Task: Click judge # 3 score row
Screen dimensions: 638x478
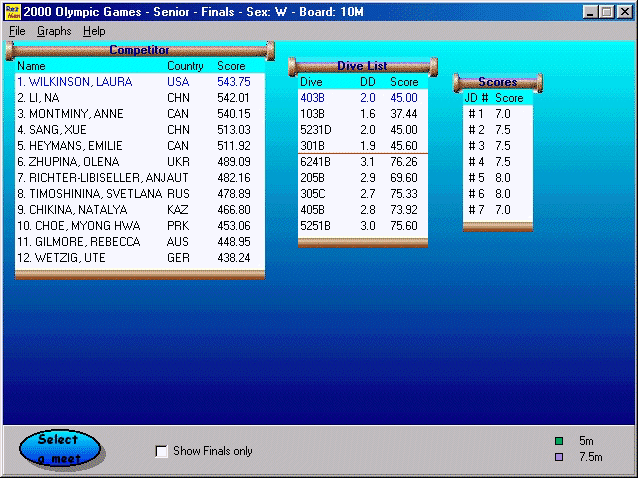Action: pos(498,146)
